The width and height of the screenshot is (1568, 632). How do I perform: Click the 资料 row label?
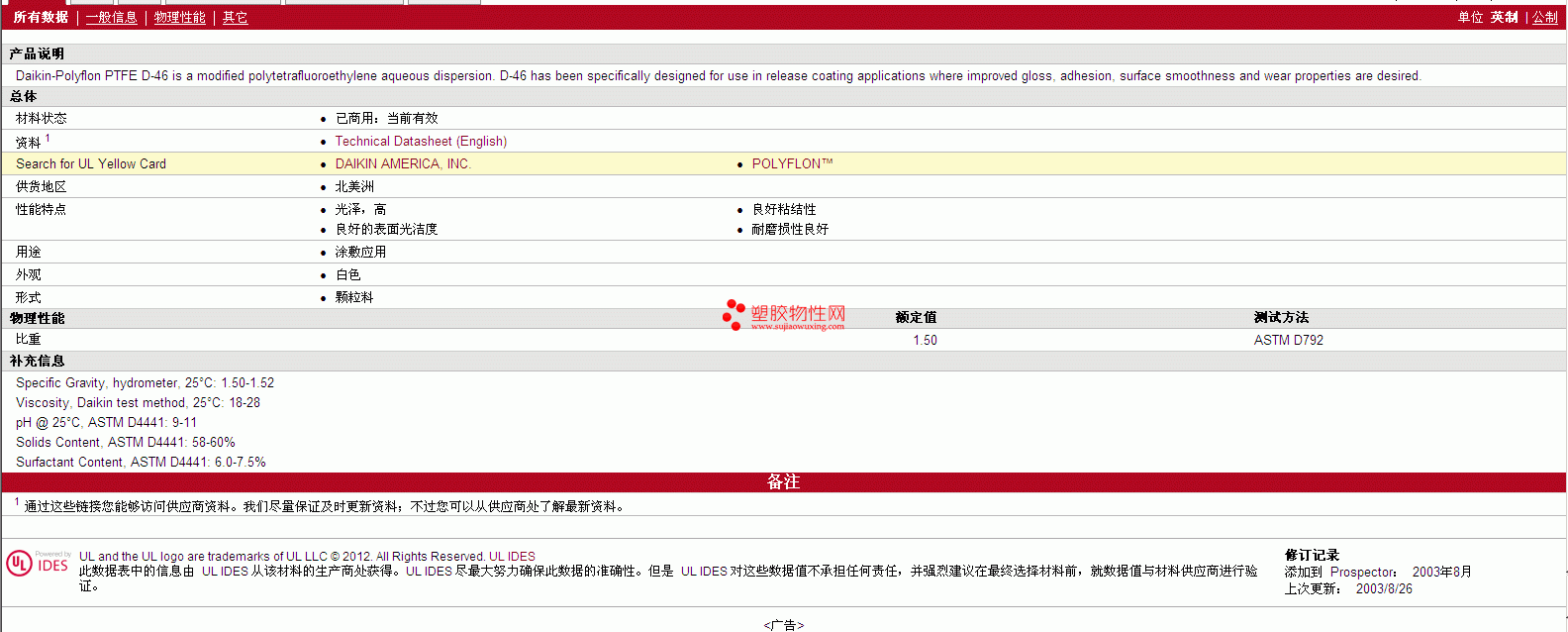pyautogui.click(x=29, y=142)
